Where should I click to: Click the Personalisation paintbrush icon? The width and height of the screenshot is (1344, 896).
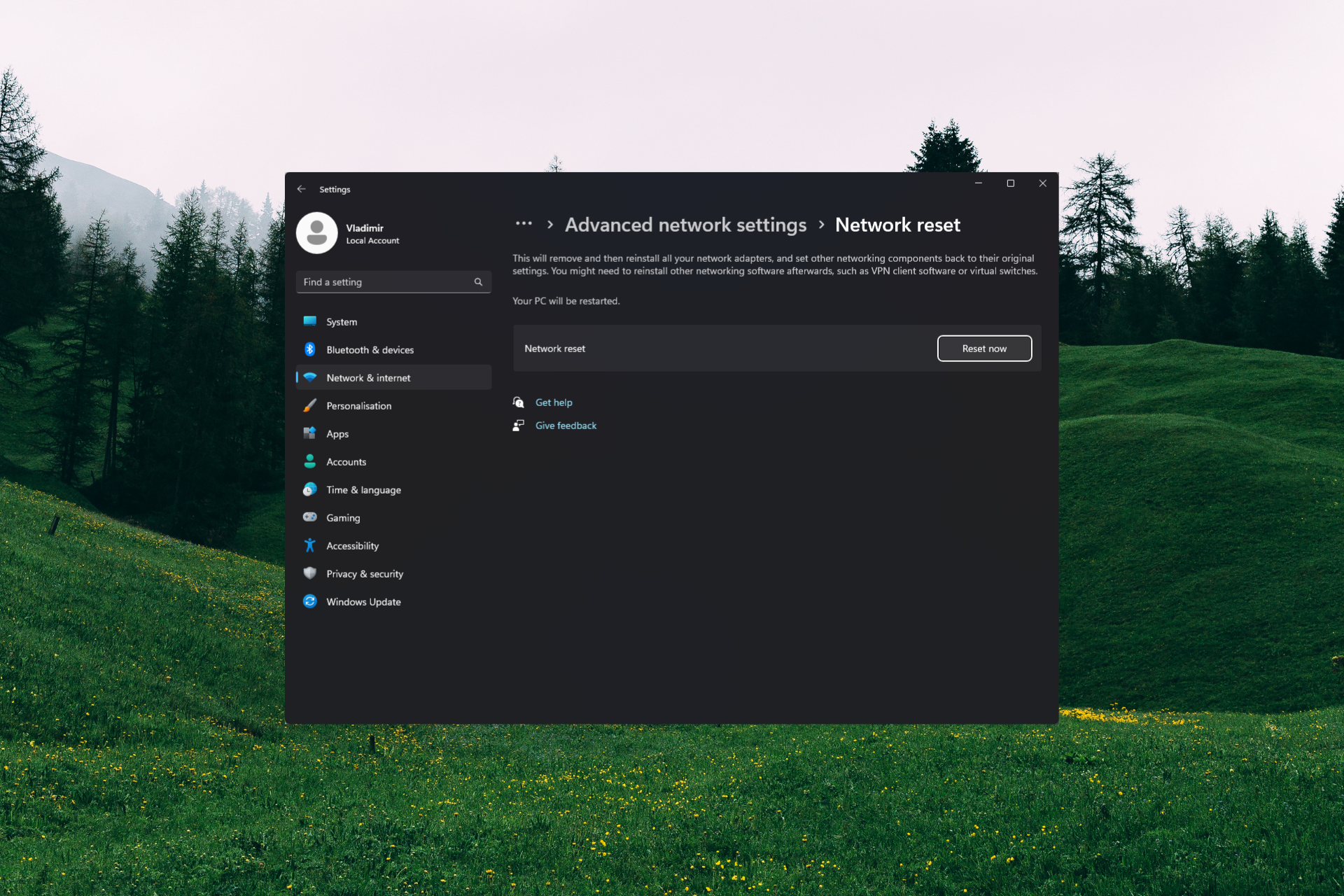309,405
